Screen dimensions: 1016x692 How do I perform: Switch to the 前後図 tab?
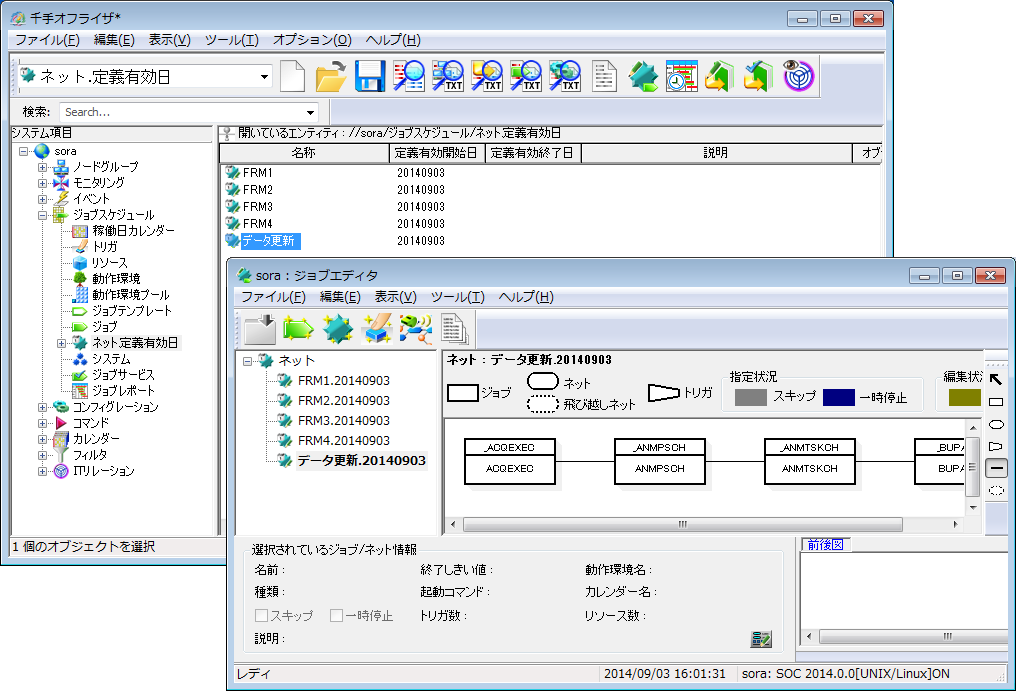[x=826, y=545]
